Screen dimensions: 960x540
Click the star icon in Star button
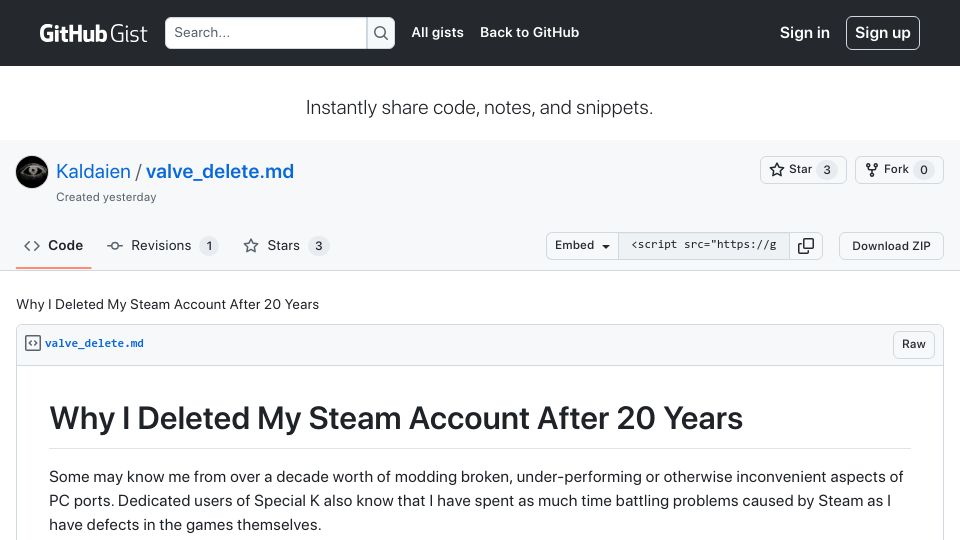click(x=776, y=170)
